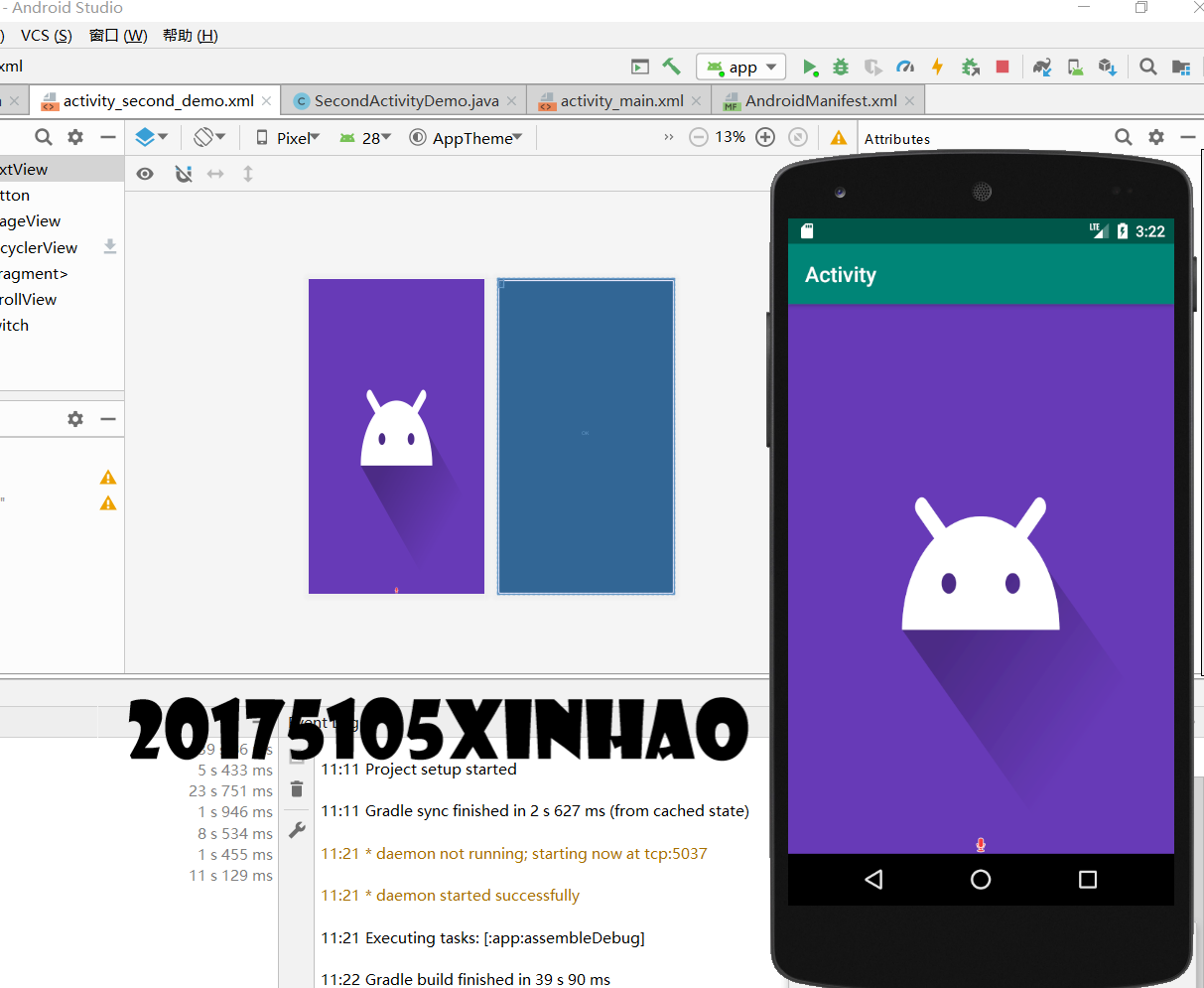Minimize the Component Tree panel
The image size is (1204, 988).
click(108, 419)
